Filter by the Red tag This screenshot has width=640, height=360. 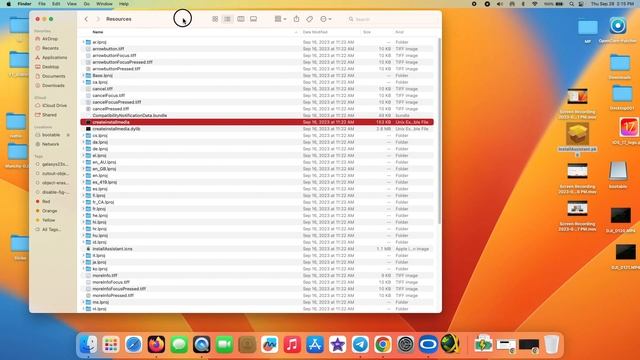46,202
